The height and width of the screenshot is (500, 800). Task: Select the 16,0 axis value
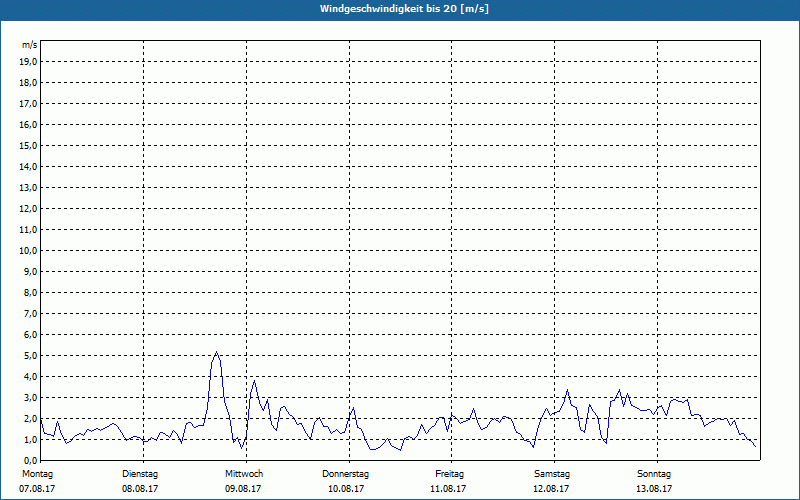[x=29, y=124]
